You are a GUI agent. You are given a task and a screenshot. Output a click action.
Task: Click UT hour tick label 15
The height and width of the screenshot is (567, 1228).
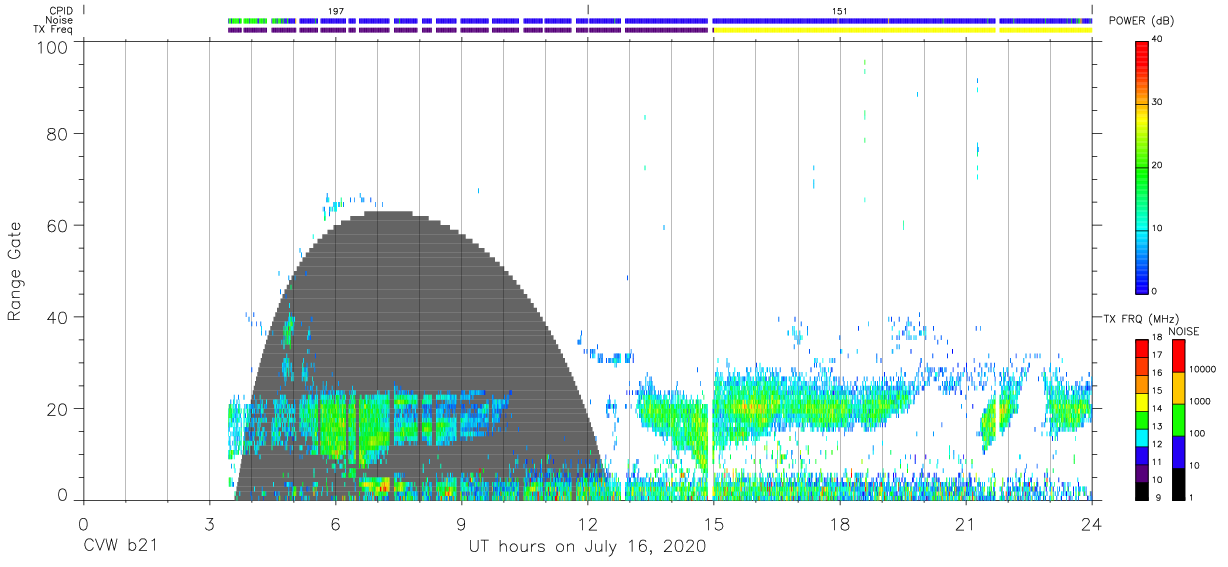[713, 524]
